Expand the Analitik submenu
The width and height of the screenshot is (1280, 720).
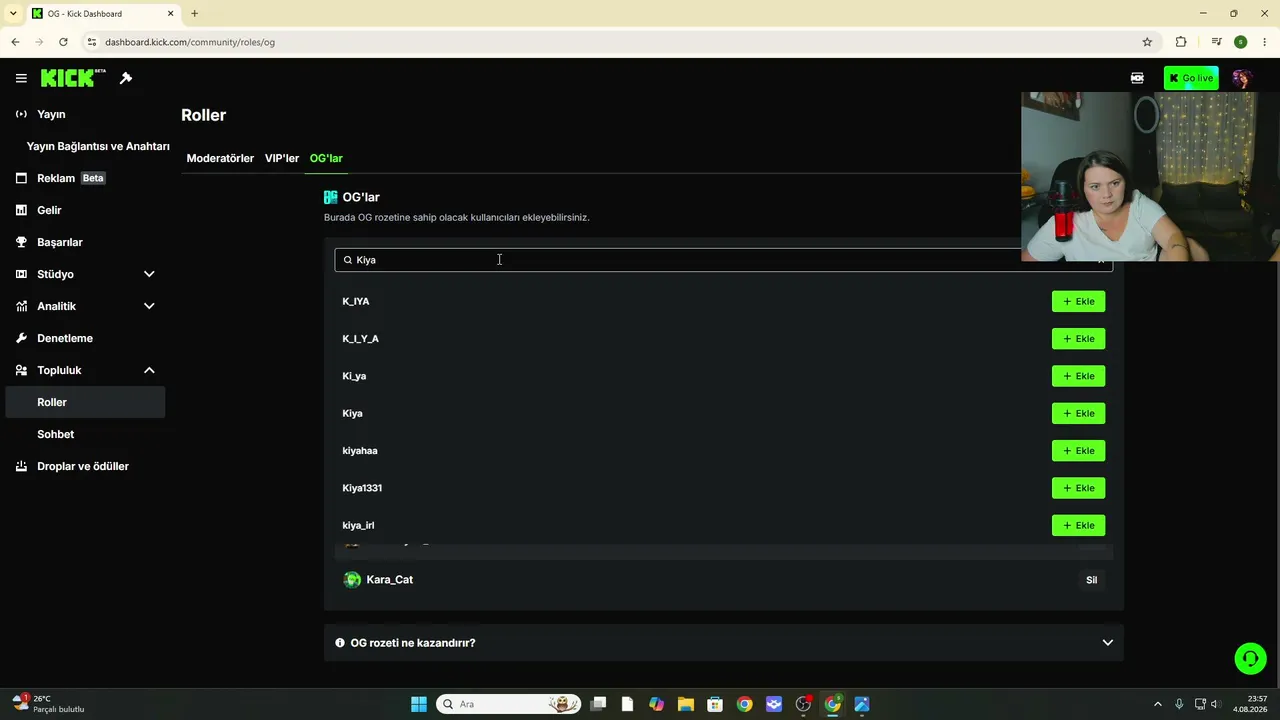[149, 306]
